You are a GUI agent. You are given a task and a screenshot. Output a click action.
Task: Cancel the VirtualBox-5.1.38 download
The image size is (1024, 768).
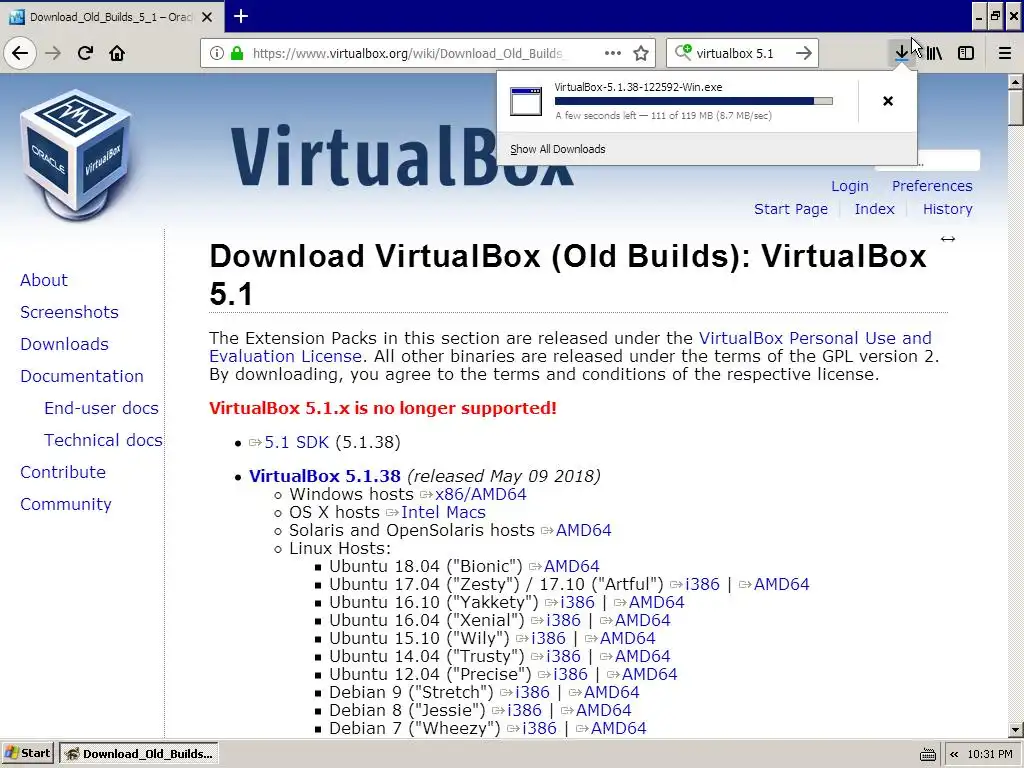click(888, 101)
